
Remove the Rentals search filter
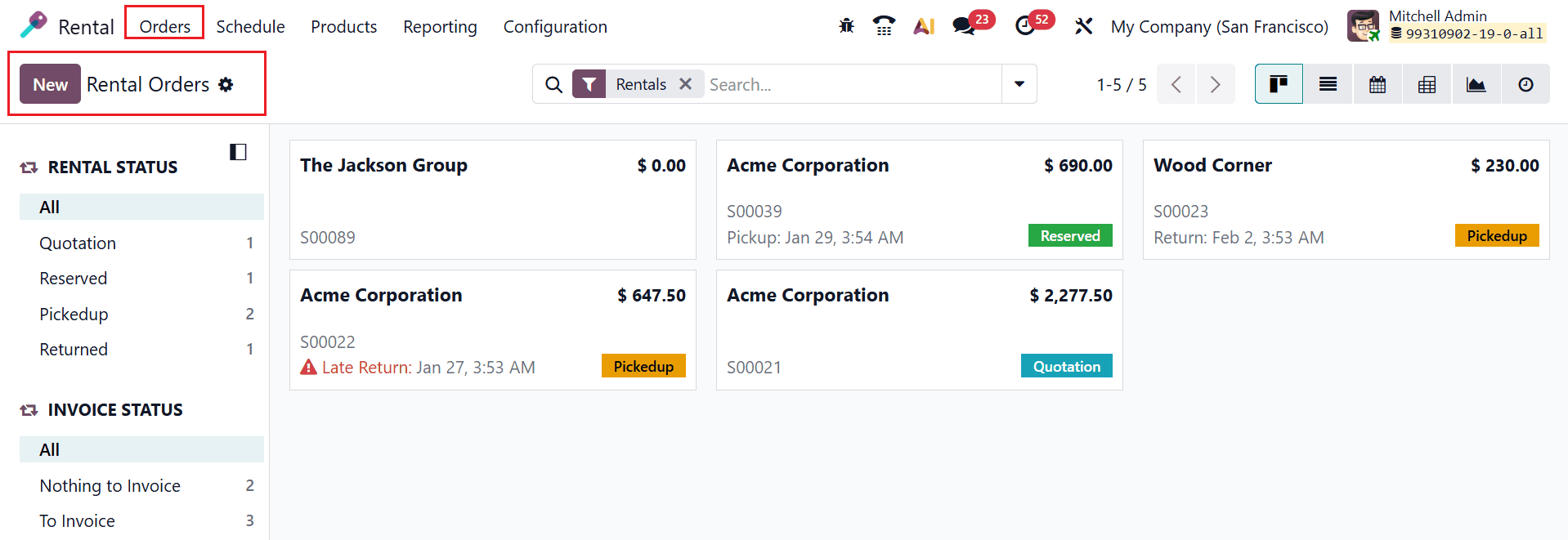click(x=687, y=83)
